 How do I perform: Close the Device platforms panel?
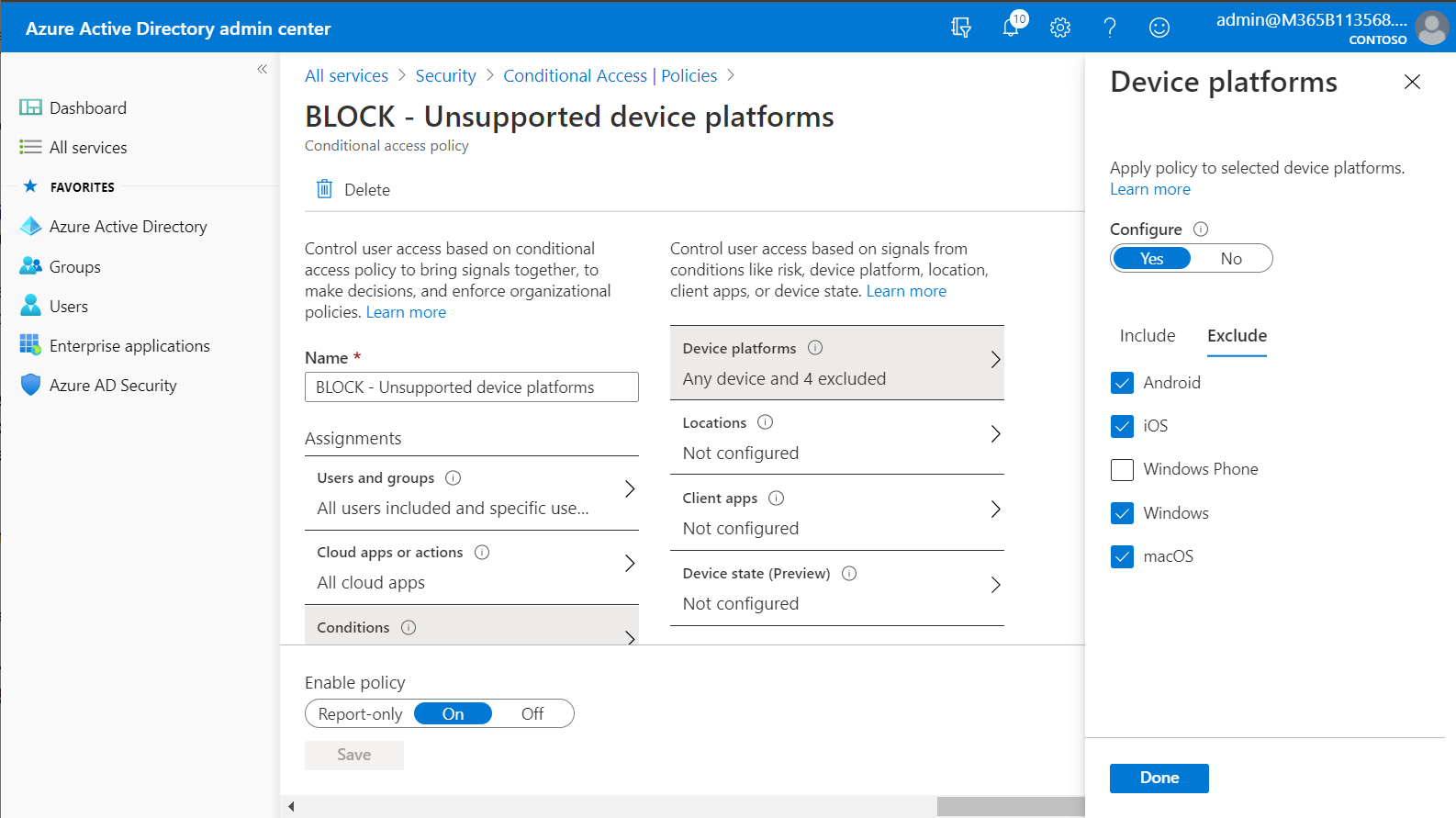coord(1412,82)
